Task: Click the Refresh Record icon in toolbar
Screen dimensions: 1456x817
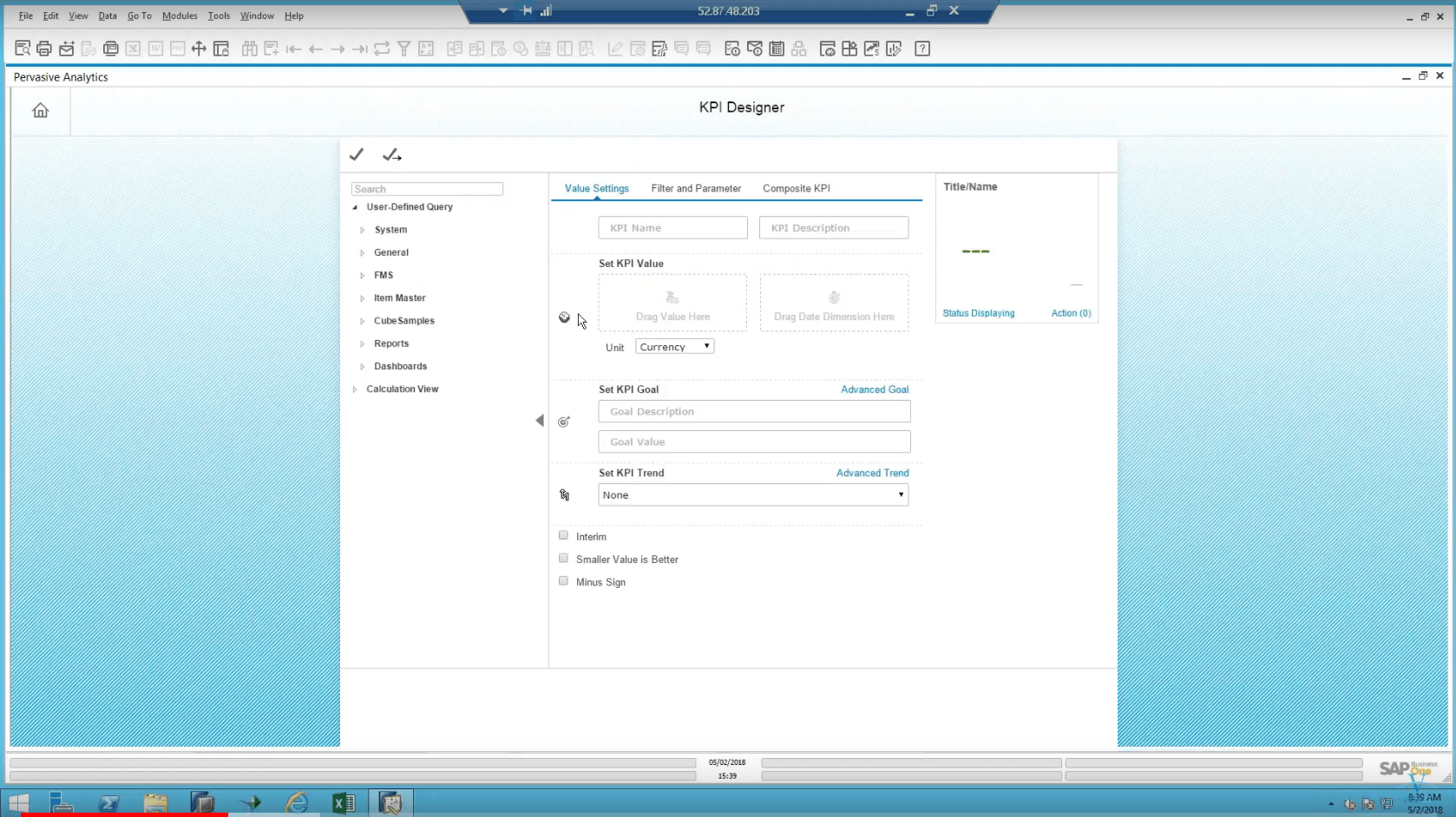Action: click(x=382, y=49)
